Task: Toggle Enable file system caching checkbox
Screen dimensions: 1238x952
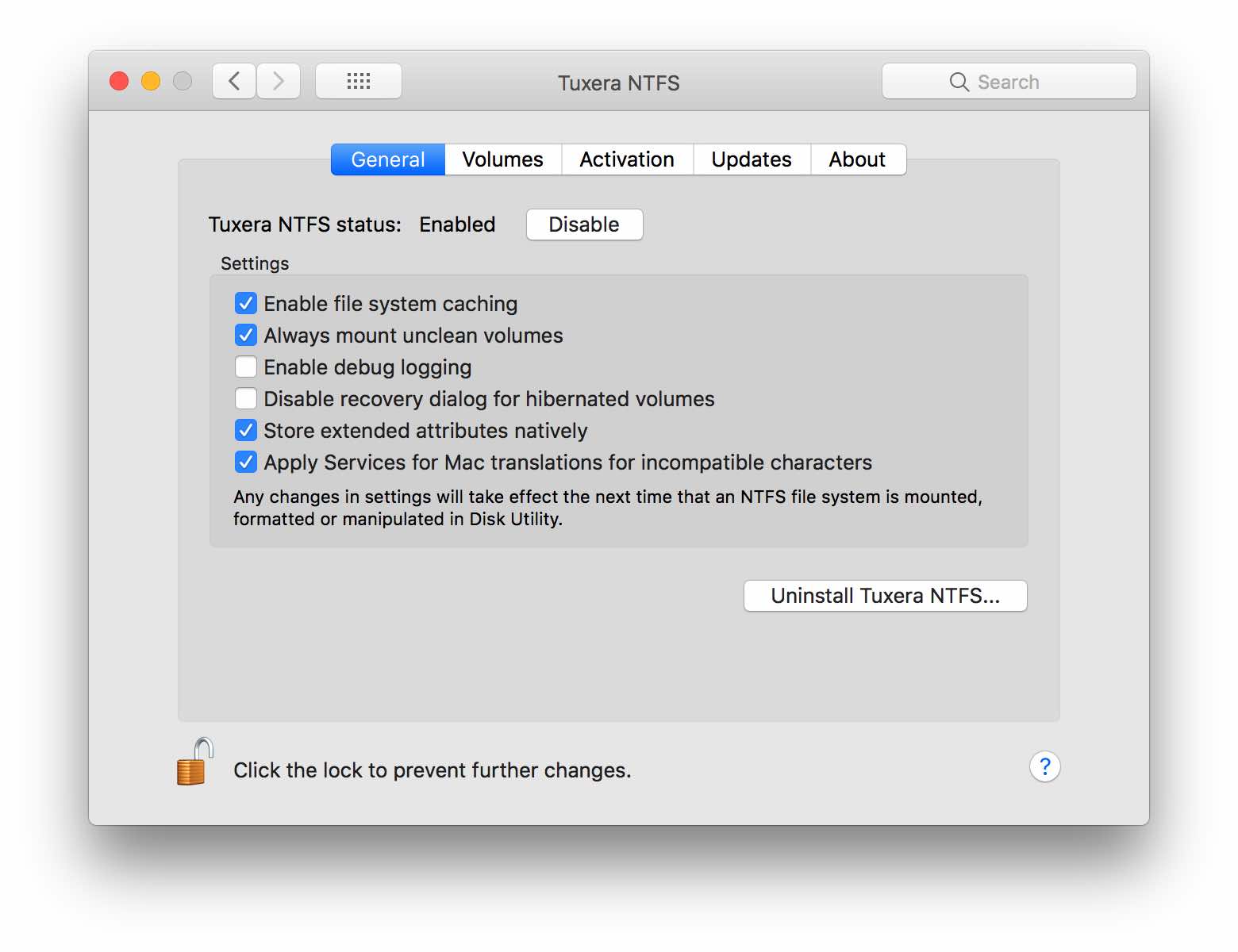Action: [246, 303]
